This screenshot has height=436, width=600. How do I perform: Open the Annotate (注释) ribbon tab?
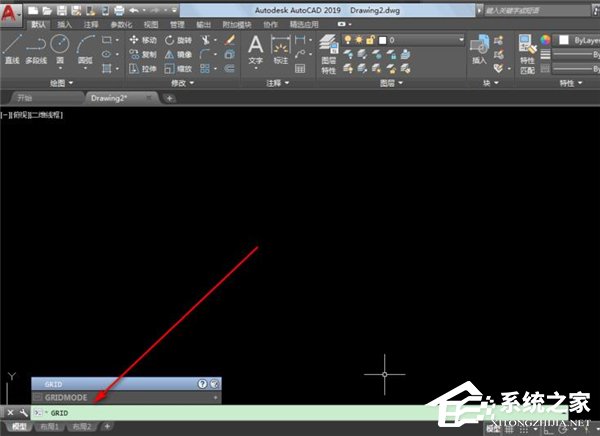pyautogui.click(x=91, y=24)
